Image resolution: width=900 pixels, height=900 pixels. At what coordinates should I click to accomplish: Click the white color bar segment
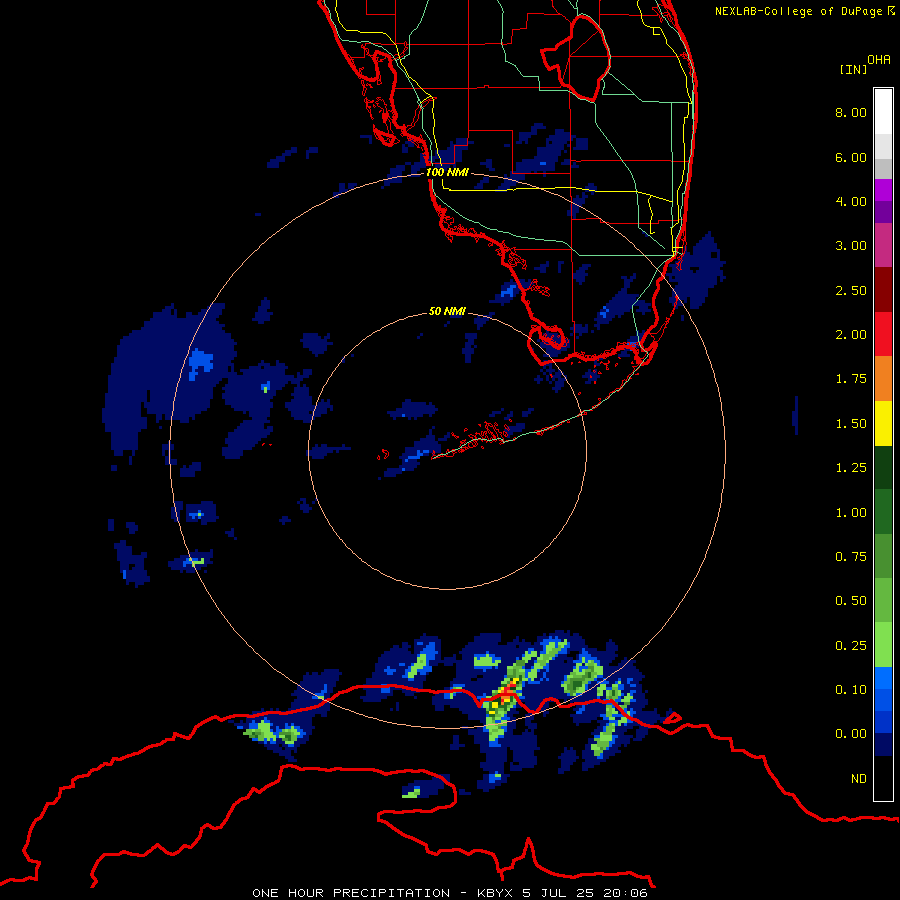pyautogui.click(x=883, y=112)
